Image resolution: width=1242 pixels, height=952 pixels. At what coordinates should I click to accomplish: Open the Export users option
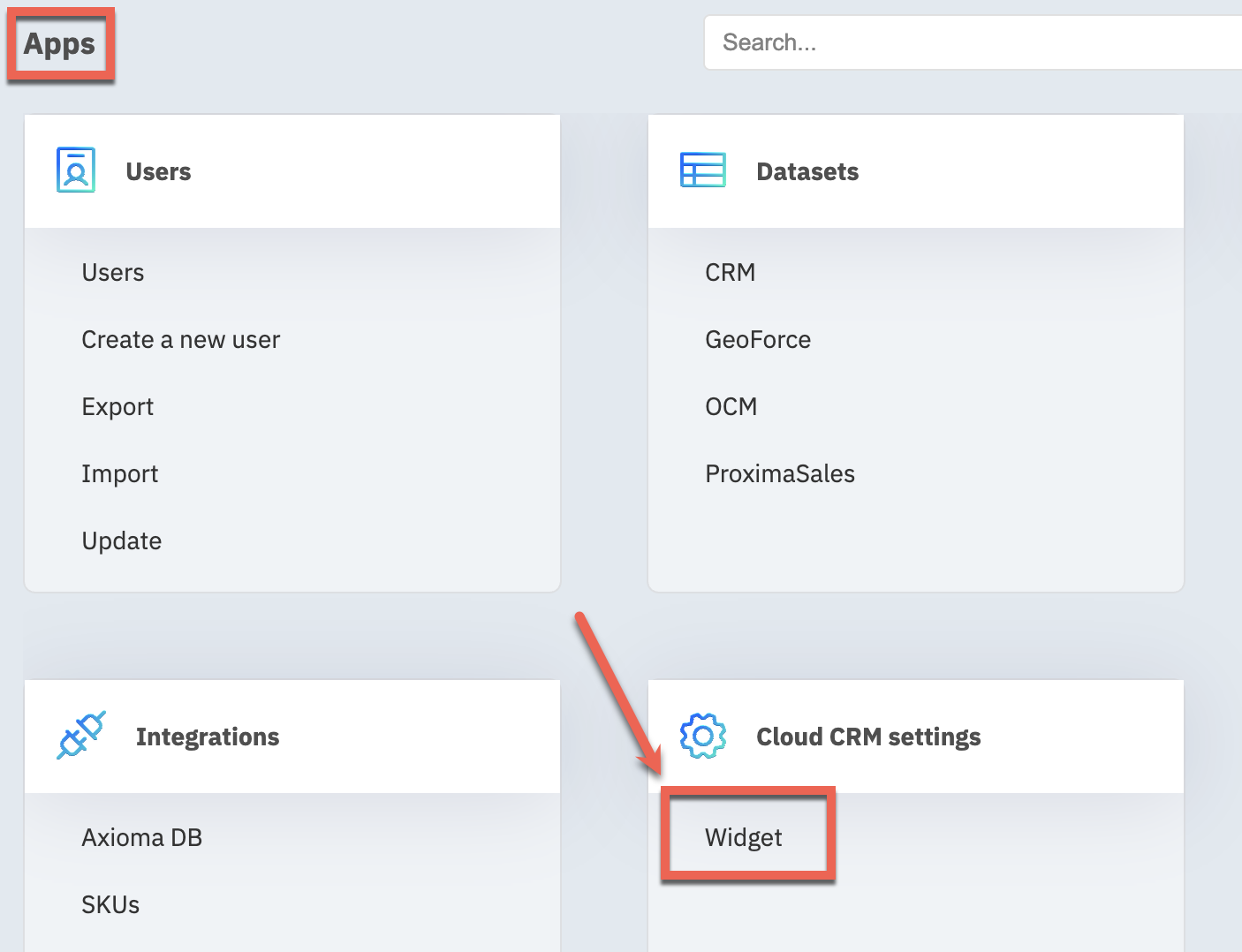pyautogui.click(x=117, y=406)
